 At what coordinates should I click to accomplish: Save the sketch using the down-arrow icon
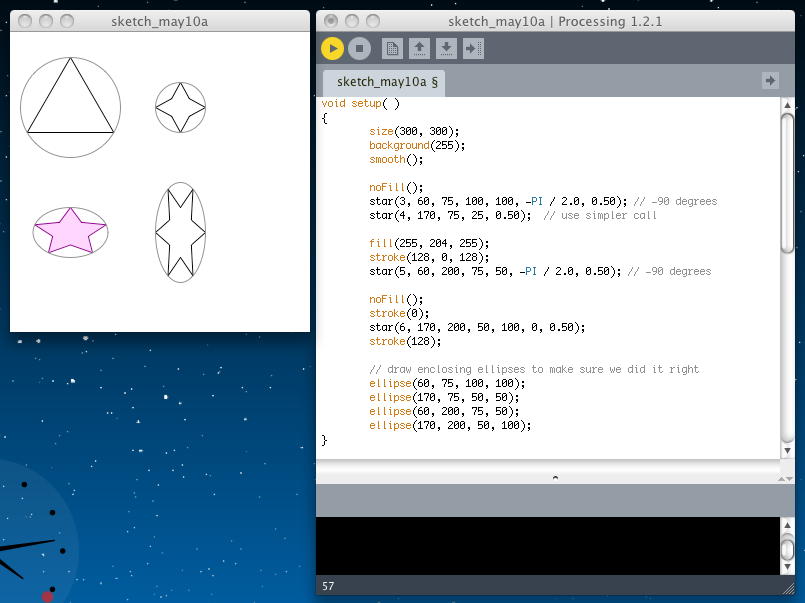click(x=447, y=48)
